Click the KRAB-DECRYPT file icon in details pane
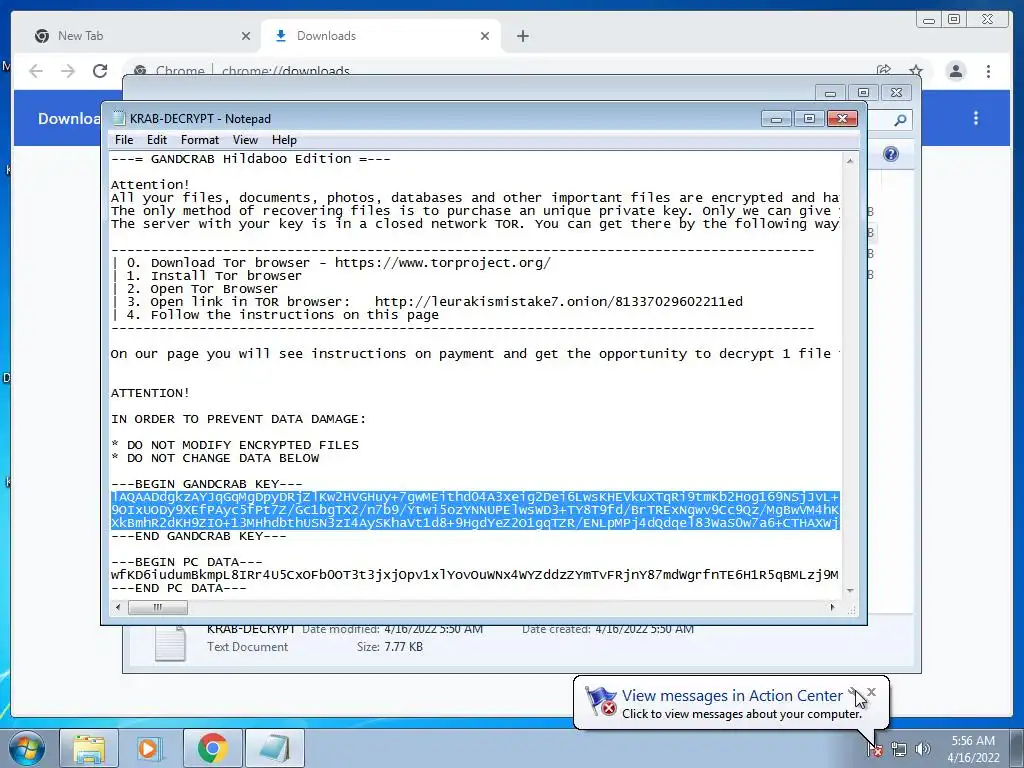Screen dimensions: 1024x768 coord(170,643)
